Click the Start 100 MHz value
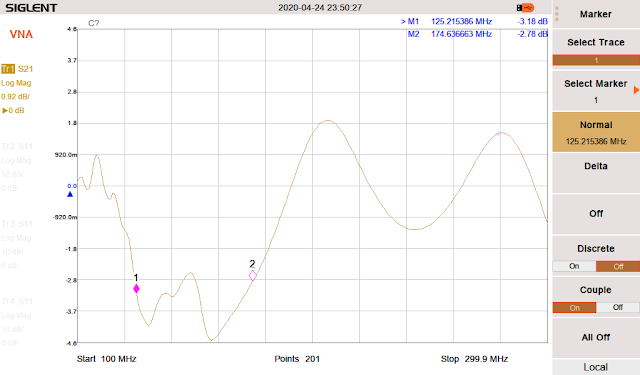This screenshot has height=375, width=640. pyautogui.click(x=107, y=359)
